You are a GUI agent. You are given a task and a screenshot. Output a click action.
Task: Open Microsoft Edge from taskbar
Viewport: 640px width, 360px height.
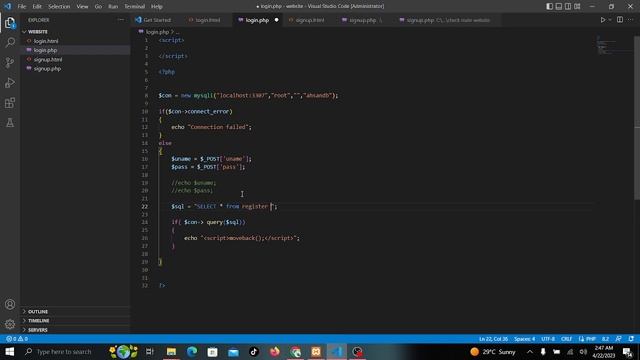pyautogui.click(x=192, y=352)
